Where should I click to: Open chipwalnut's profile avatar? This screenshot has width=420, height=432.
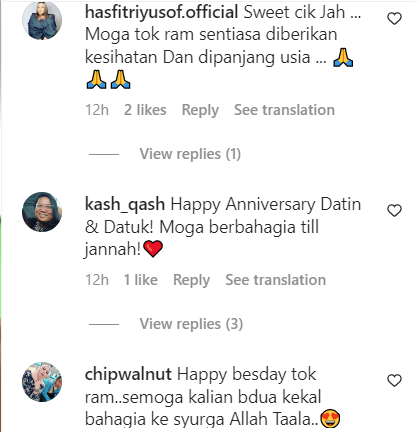pos(42,382)
